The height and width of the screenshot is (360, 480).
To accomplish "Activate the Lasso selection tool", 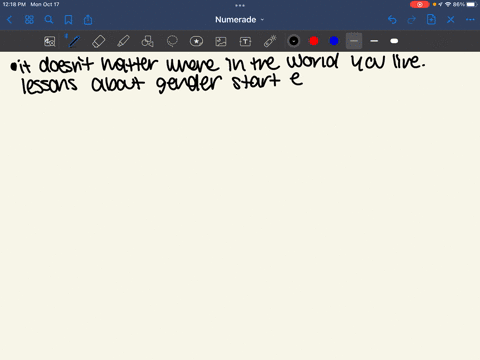I will (172, 41).
